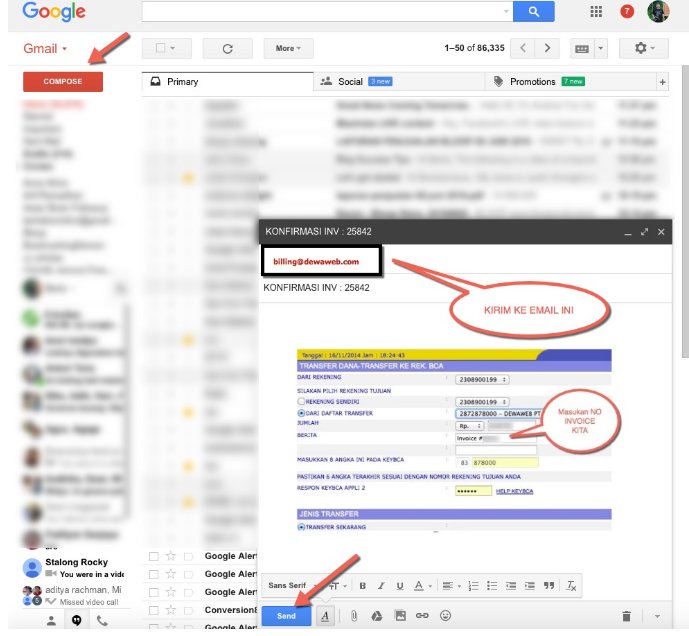Viewport: 689px width, 636px height.
Task: Apply bold formatting in compose
Action: (x=363, y=585)
